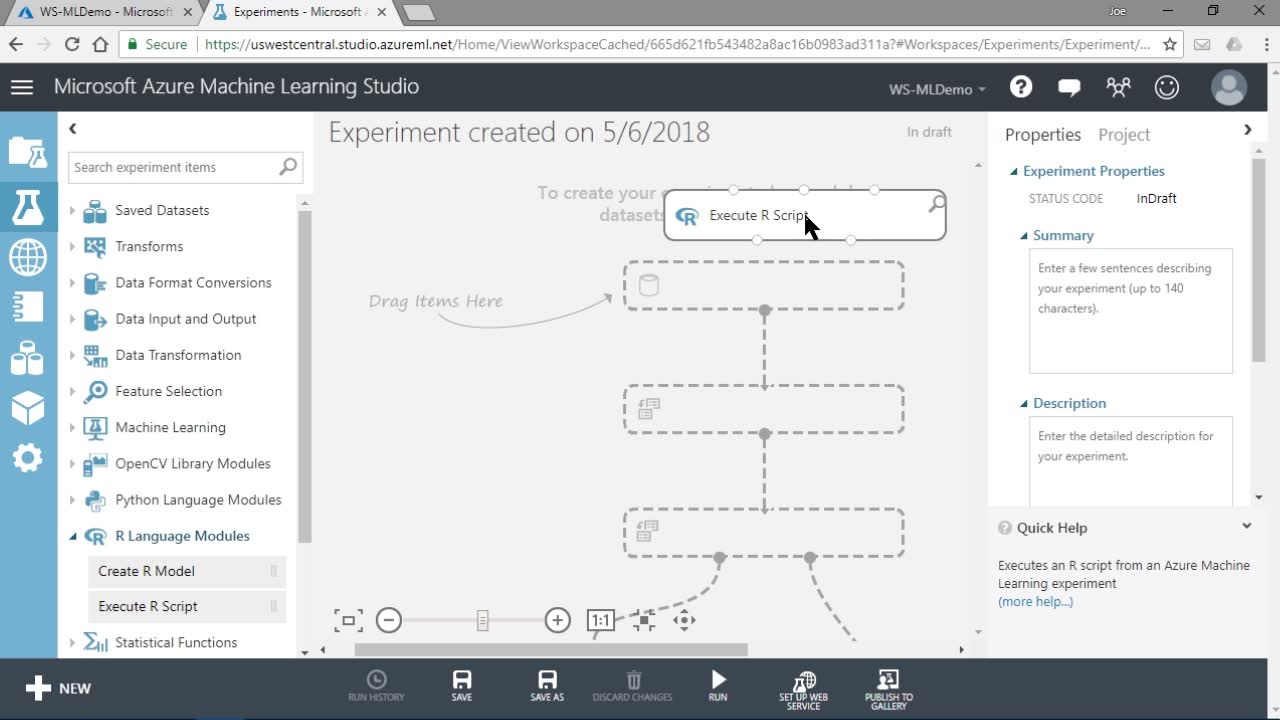Click the fit-to-screen canvas icon
1280x720 pixels.
[x=348, y=620]
